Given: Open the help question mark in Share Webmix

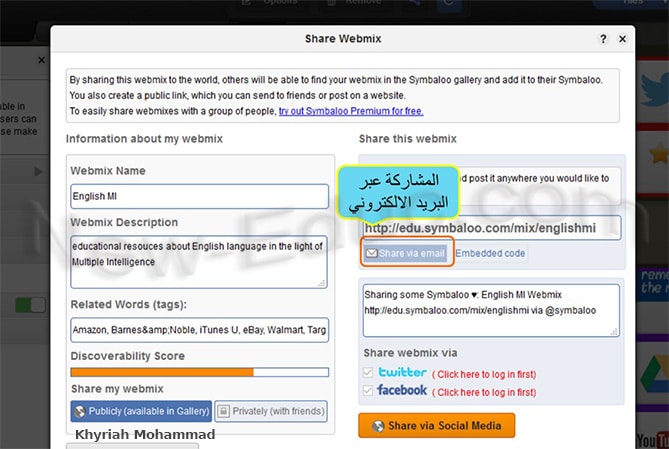Looking at the screenshot, I should pos(603,39).
